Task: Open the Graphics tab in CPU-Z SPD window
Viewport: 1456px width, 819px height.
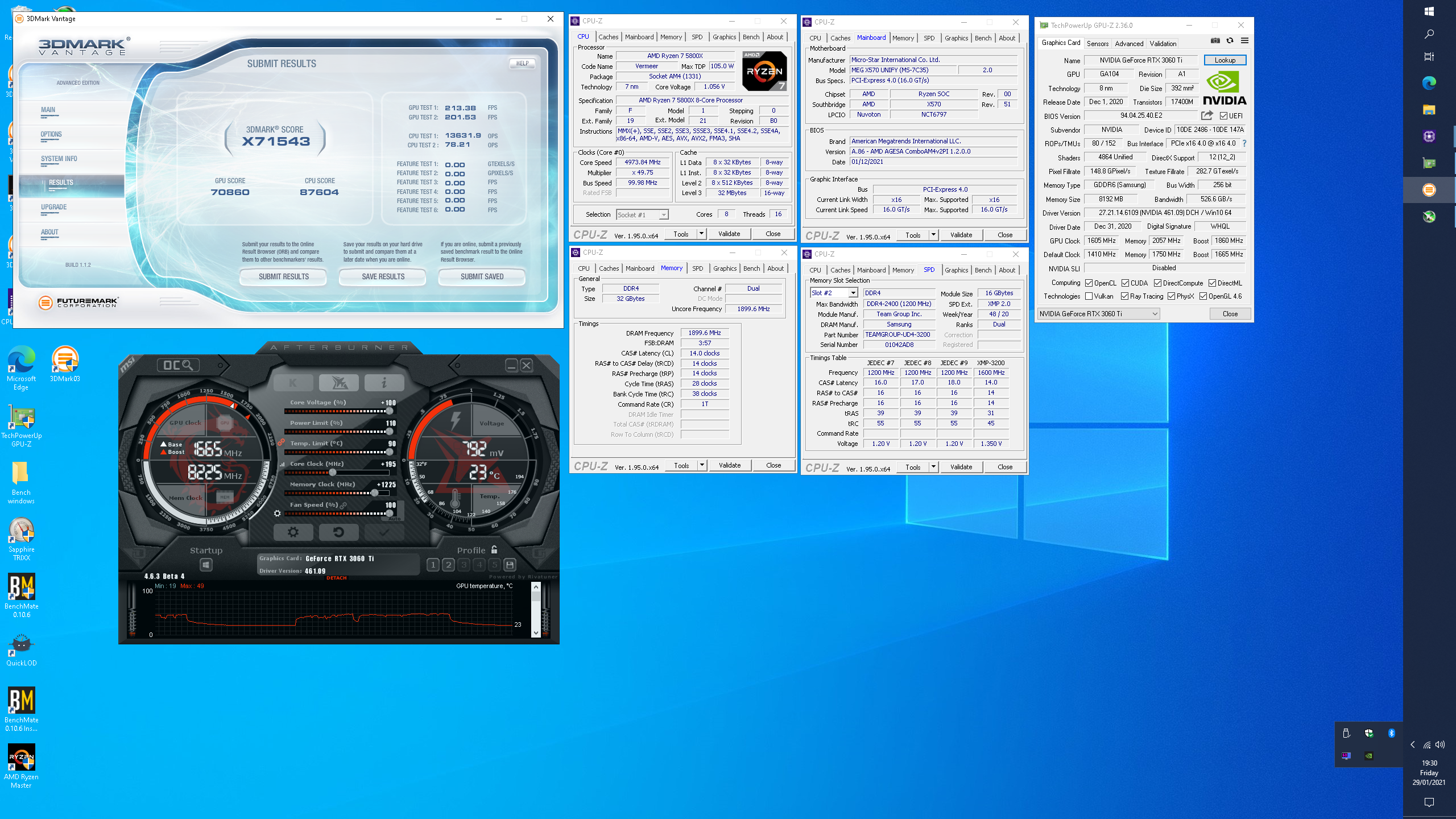Action: click(x=956, y=270)
